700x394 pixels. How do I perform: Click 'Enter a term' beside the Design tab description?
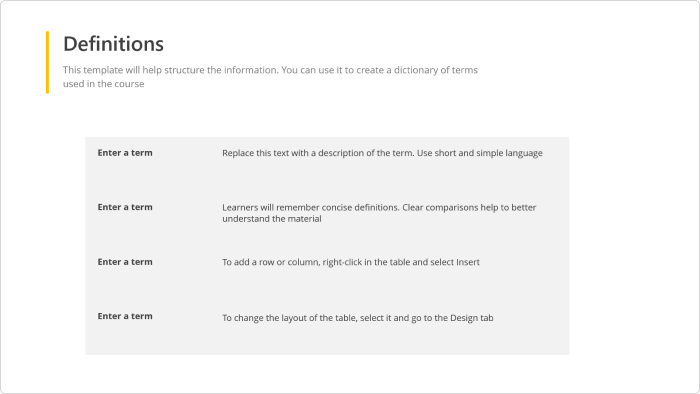(x=125, y=316)
